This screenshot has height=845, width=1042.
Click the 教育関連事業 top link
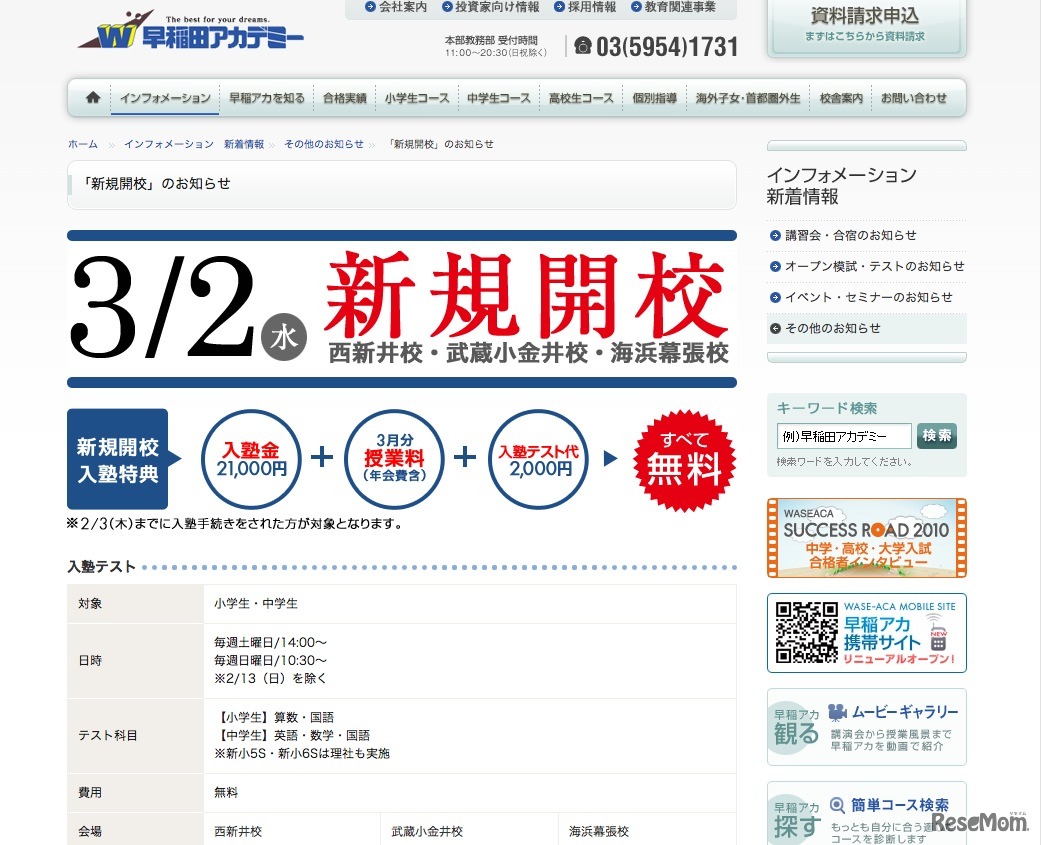[680, 7]
